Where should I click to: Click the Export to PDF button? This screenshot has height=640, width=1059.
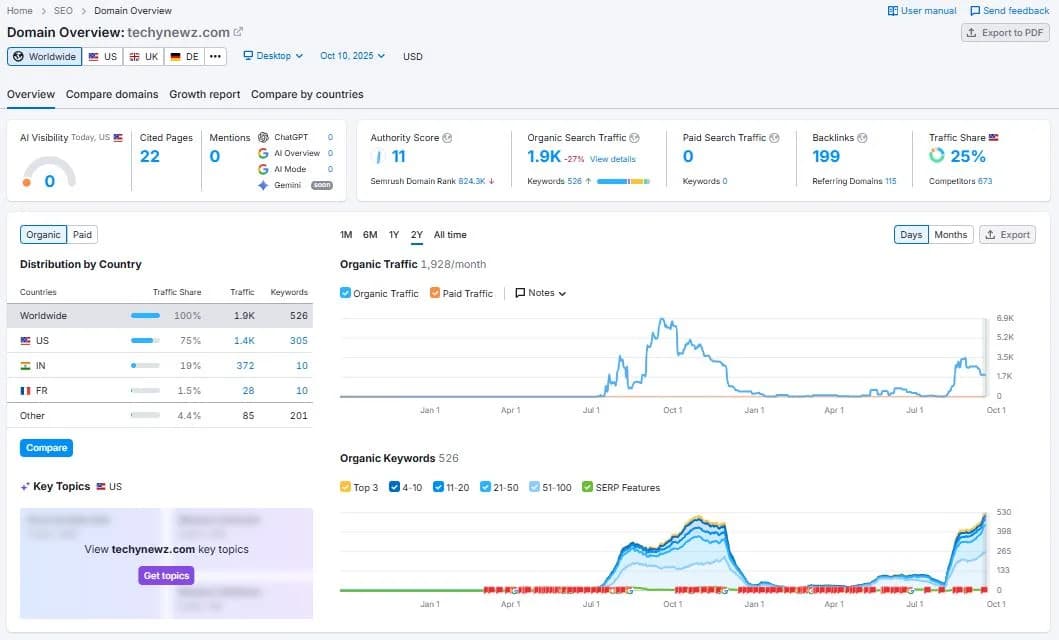[x=1006, y=32]
